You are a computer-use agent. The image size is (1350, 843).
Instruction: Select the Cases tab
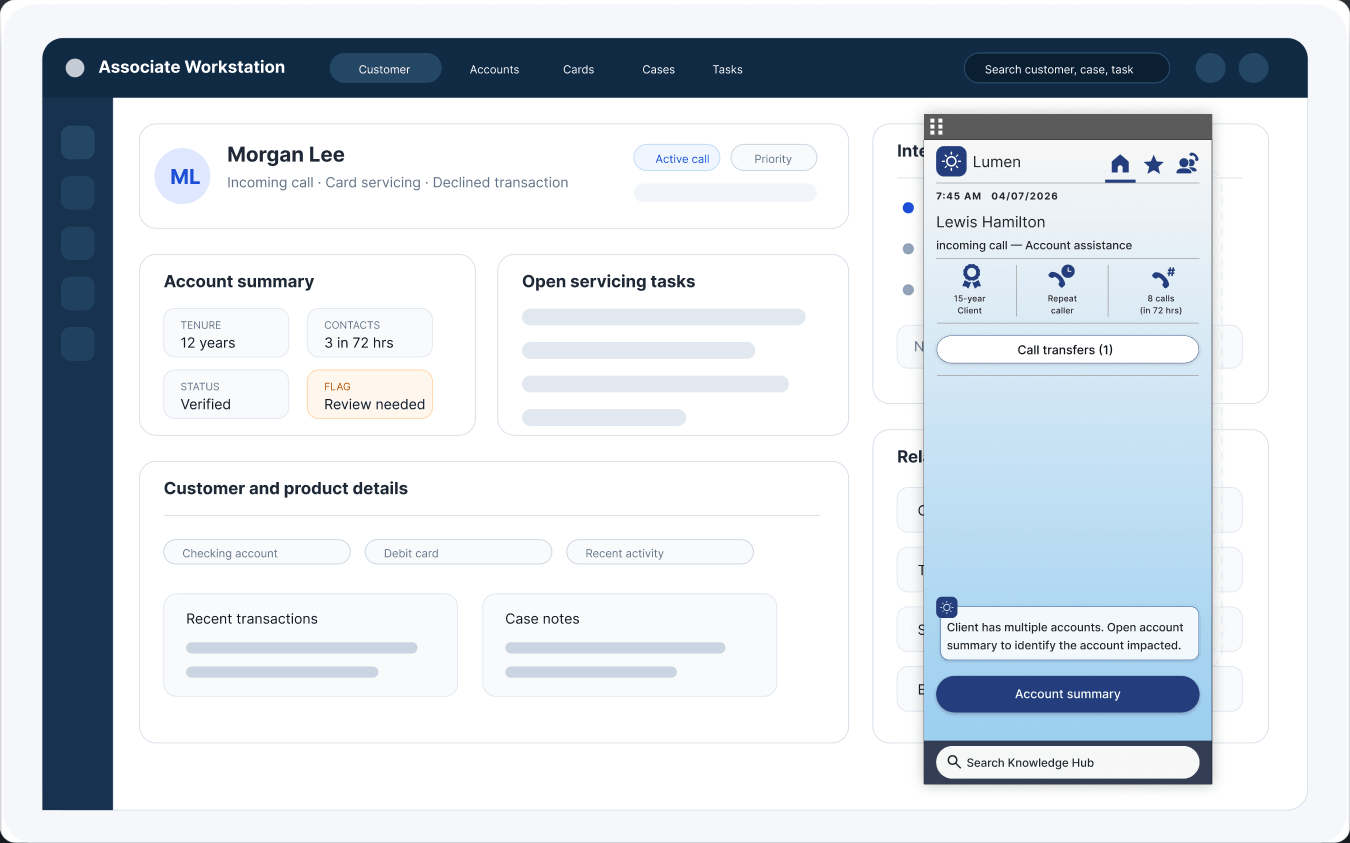click(x=659, y=69)
